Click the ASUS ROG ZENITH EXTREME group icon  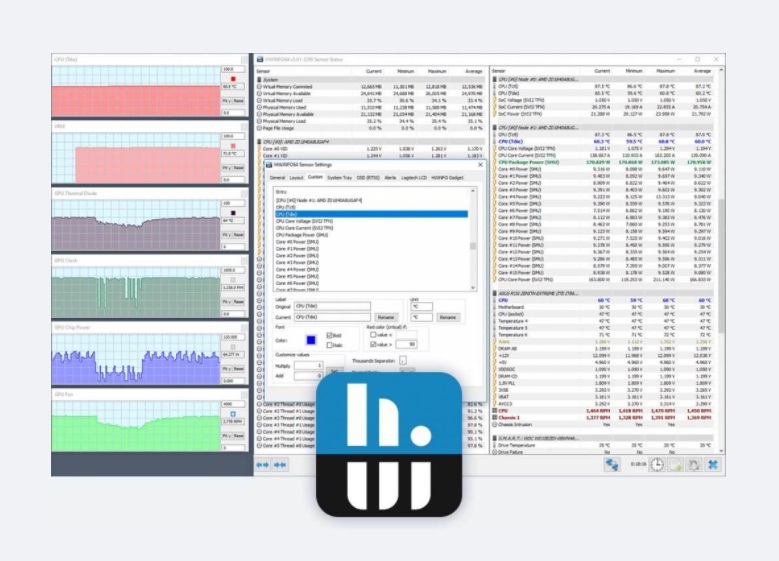tap(495, 294)
